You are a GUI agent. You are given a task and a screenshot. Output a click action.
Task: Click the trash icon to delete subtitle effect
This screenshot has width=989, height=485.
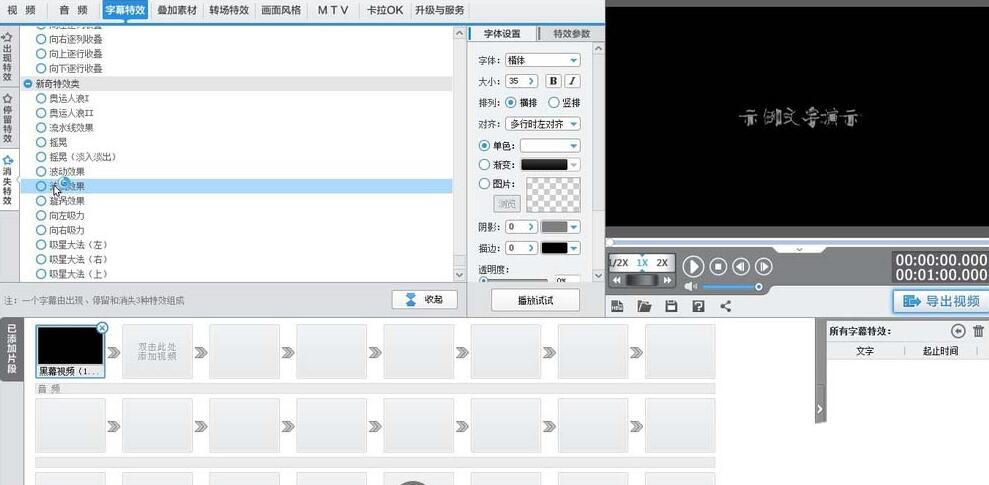(x=978, y=331)
